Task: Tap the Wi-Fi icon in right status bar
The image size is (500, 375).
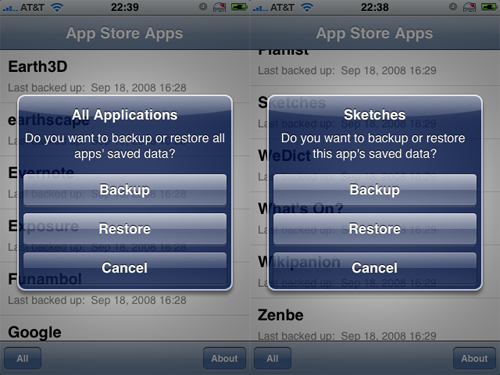Action: (x=307, y=7)
